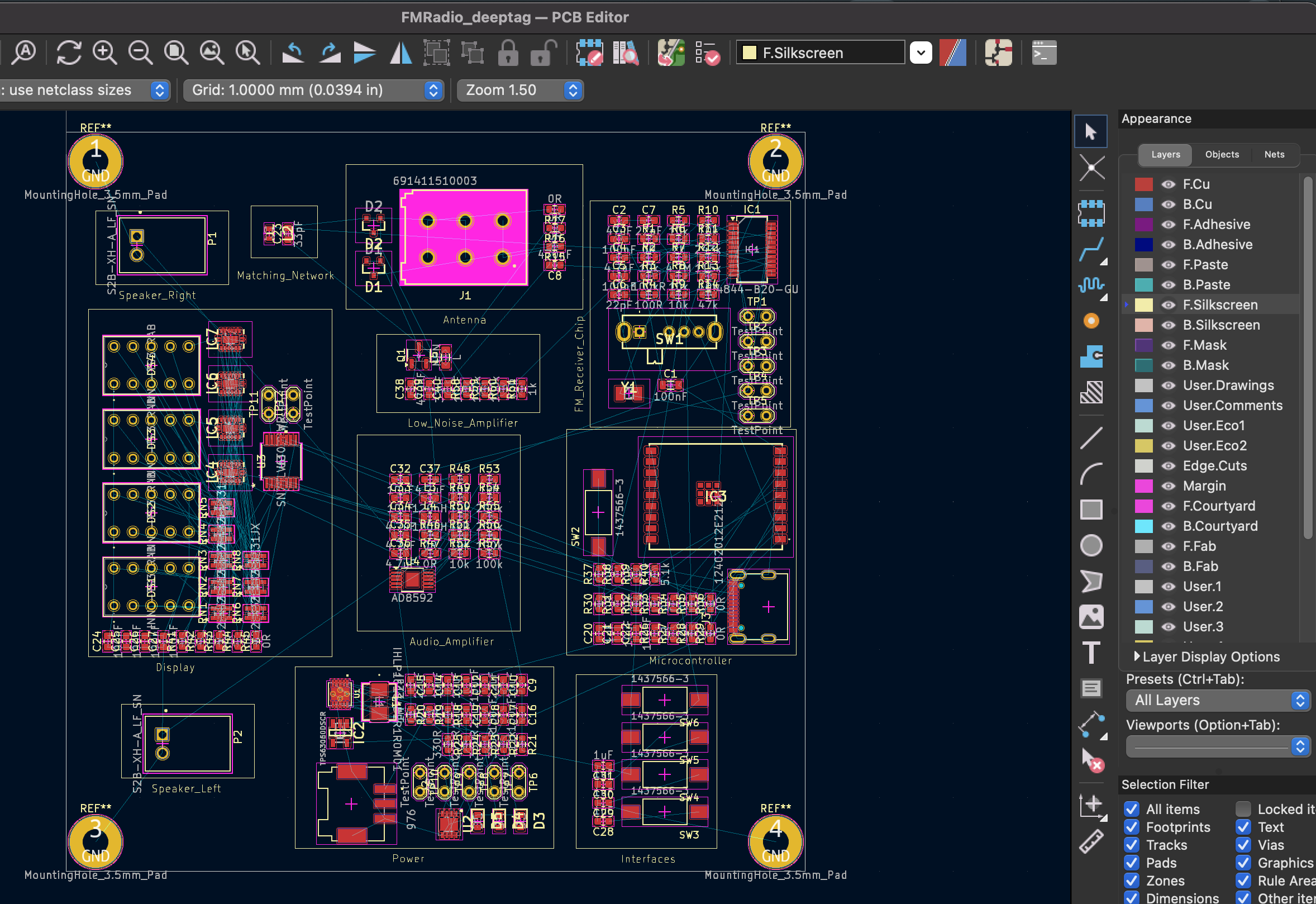
Task: Click Update PCB from Schematic icon
Action: tap(671, 53)
